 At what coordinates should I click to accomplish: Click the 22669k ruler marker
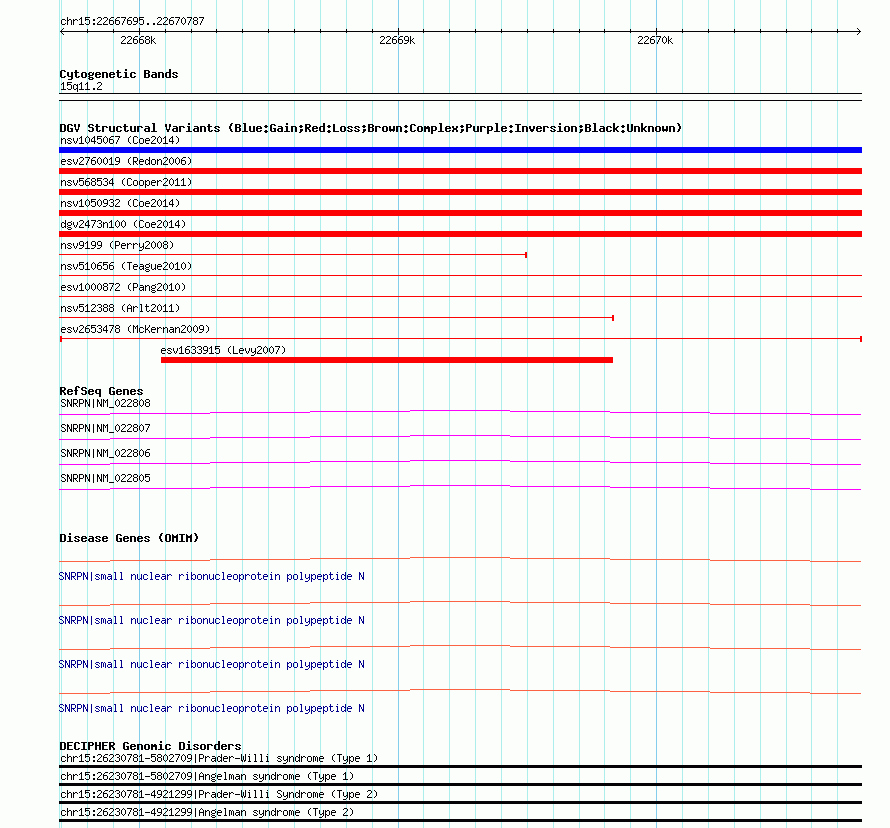pyautogui.click(x=397, y=40)
